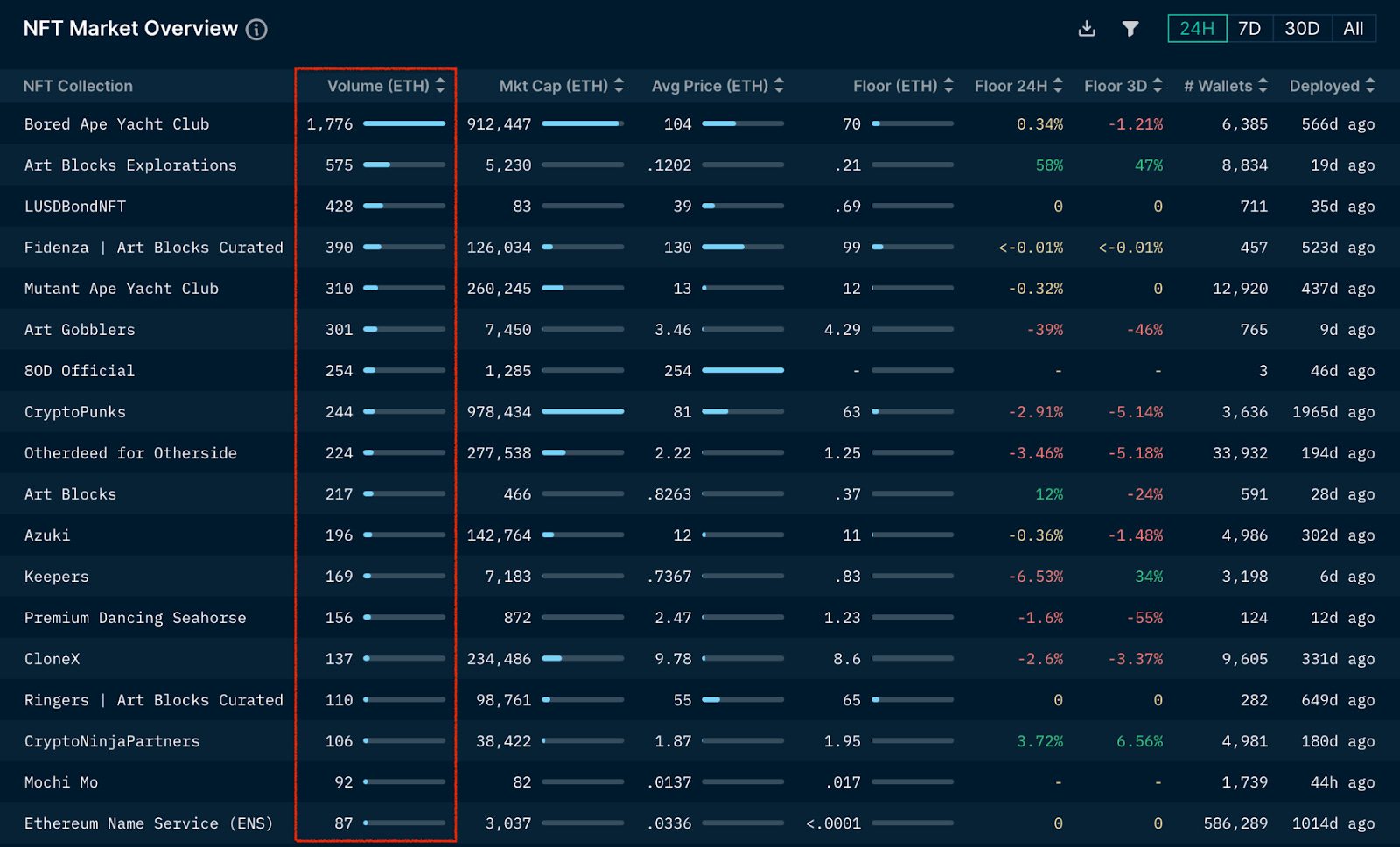Image resolution: width=1400 pixels, height=847 pixels.
Task: Open Art Gobblers collection
Action: pyautogui.click(x=80, y=330)
